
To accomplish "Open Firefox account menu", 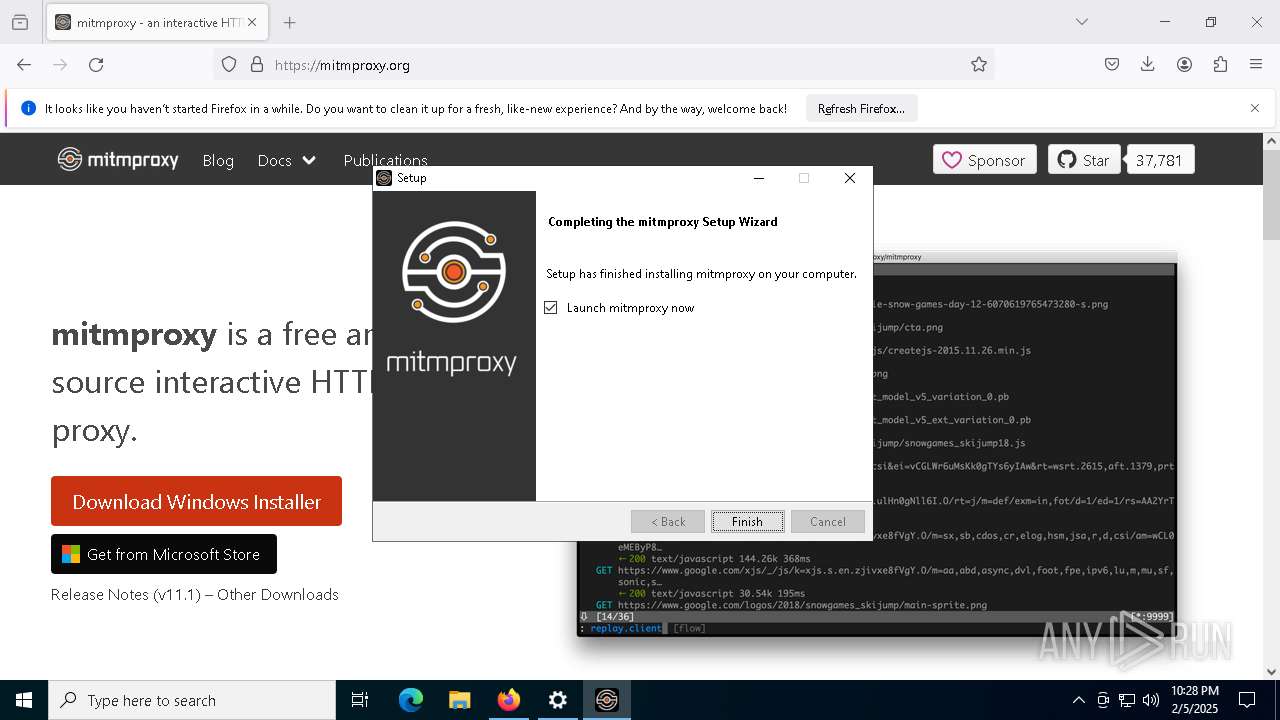I will [x=1184, y=64].
